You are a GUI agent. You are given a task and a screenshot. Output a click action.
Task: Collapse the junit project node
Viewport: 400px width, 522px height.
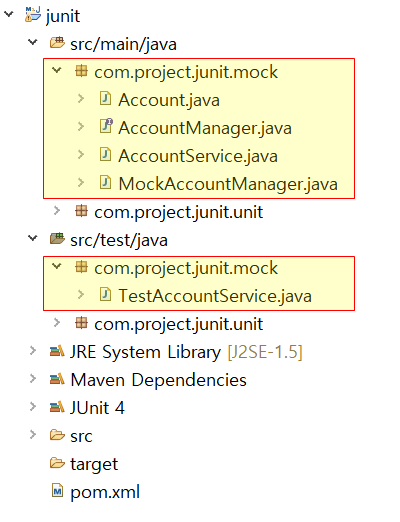[8, 14]
